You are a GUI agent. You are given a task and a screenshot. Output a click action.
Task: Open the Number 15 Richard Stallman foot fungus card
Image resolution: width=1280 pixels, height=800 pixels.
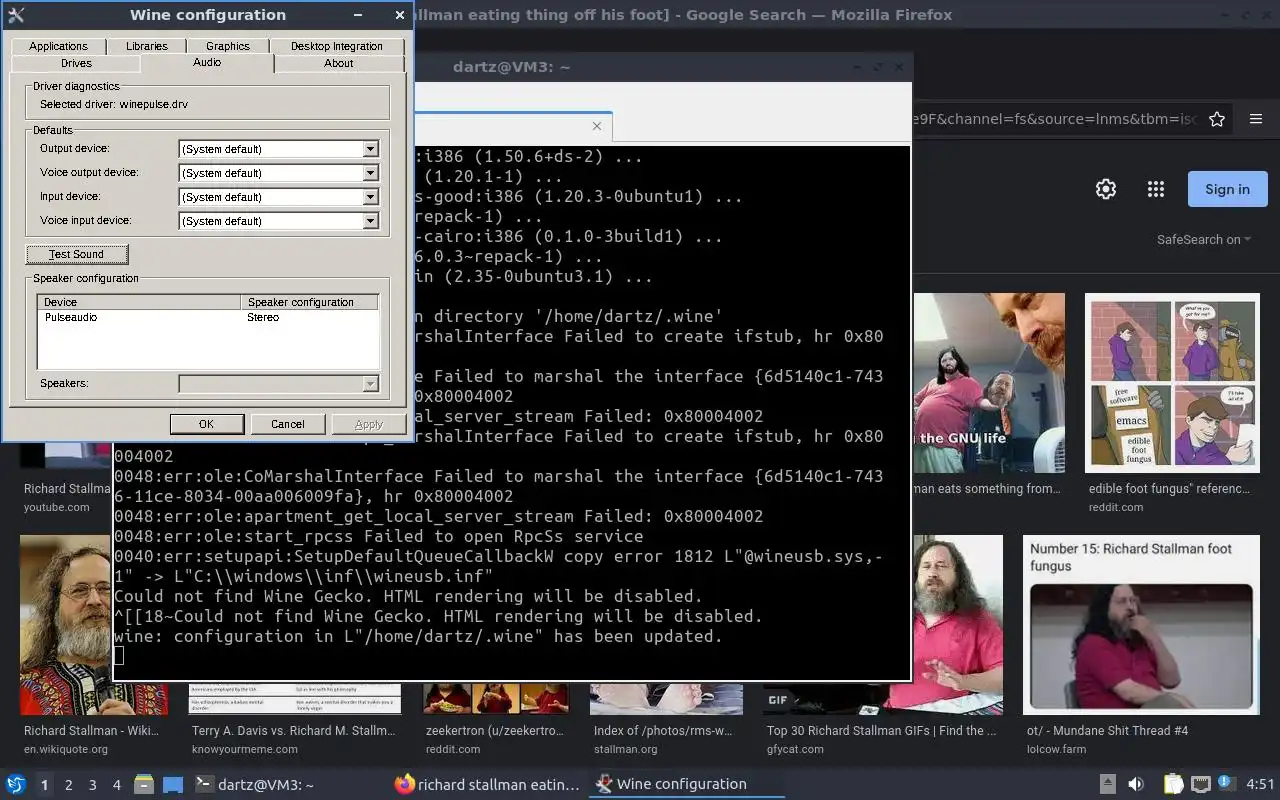pos(1141,625)
